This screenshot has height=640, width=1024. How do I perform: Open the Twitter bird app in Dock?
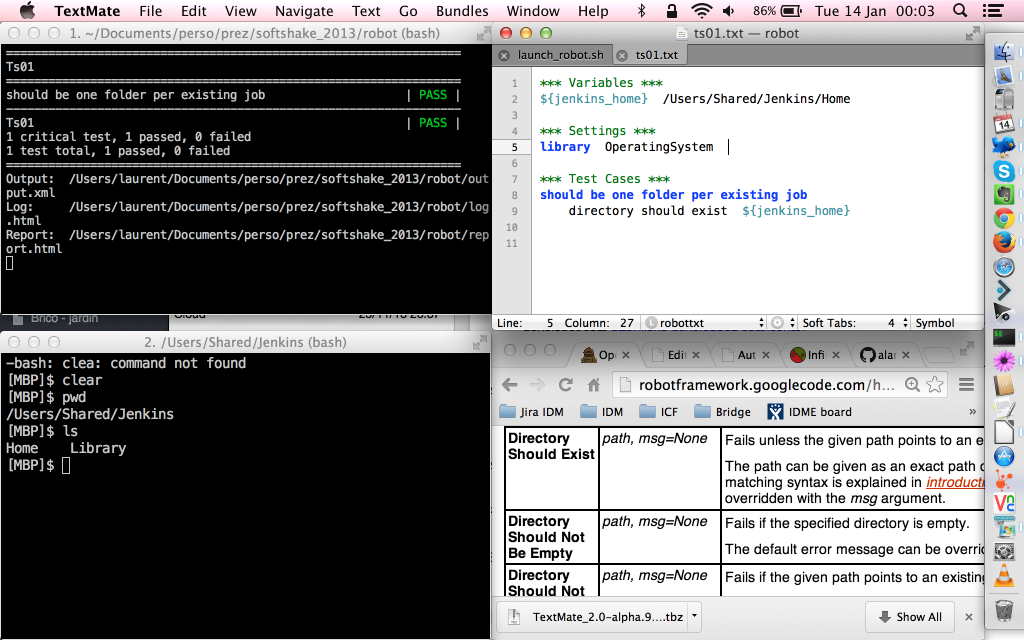tap(1004, 146)
